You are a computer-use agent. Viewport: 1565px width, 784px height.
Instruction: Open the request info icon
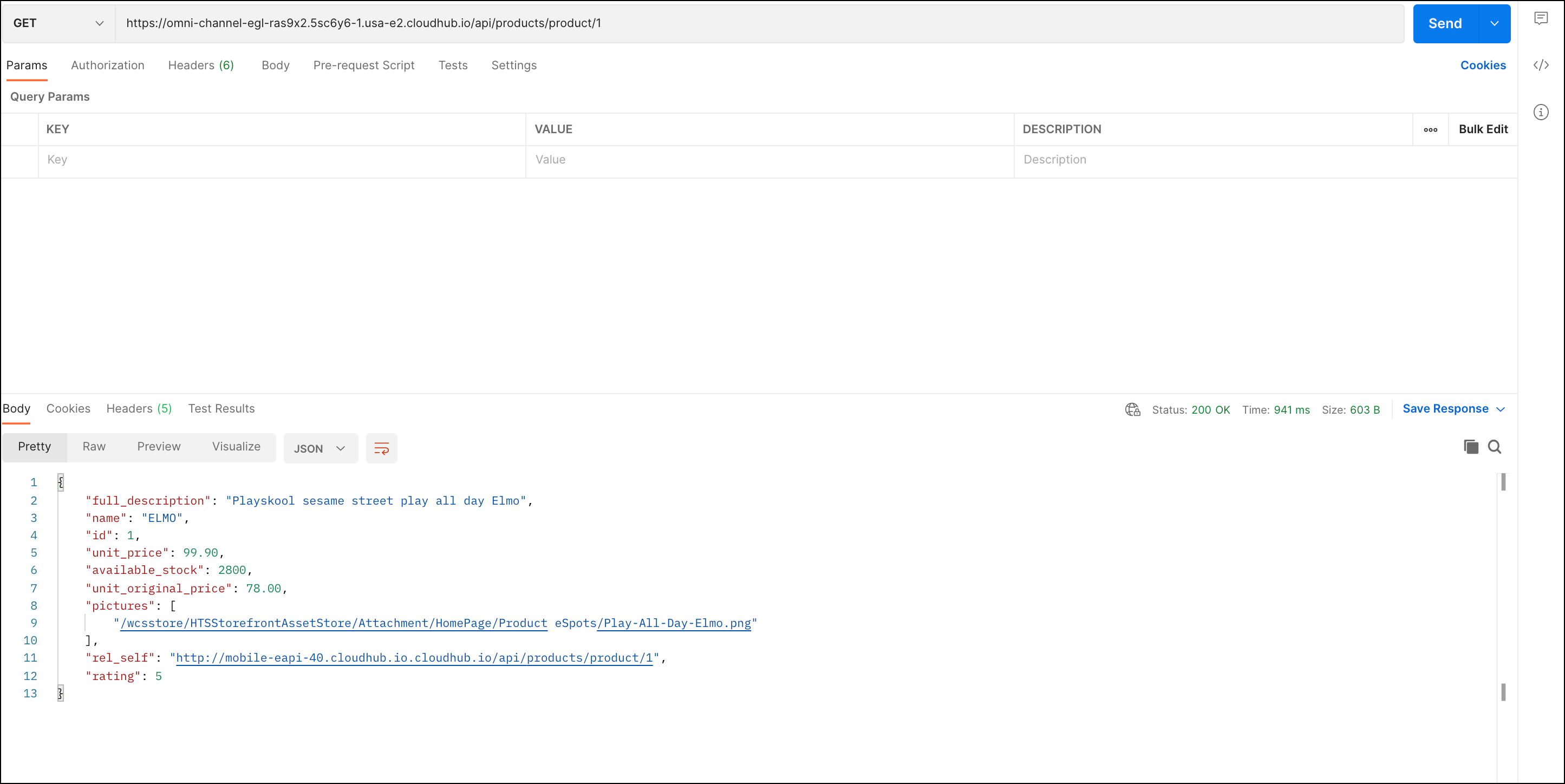[1541, 112]
